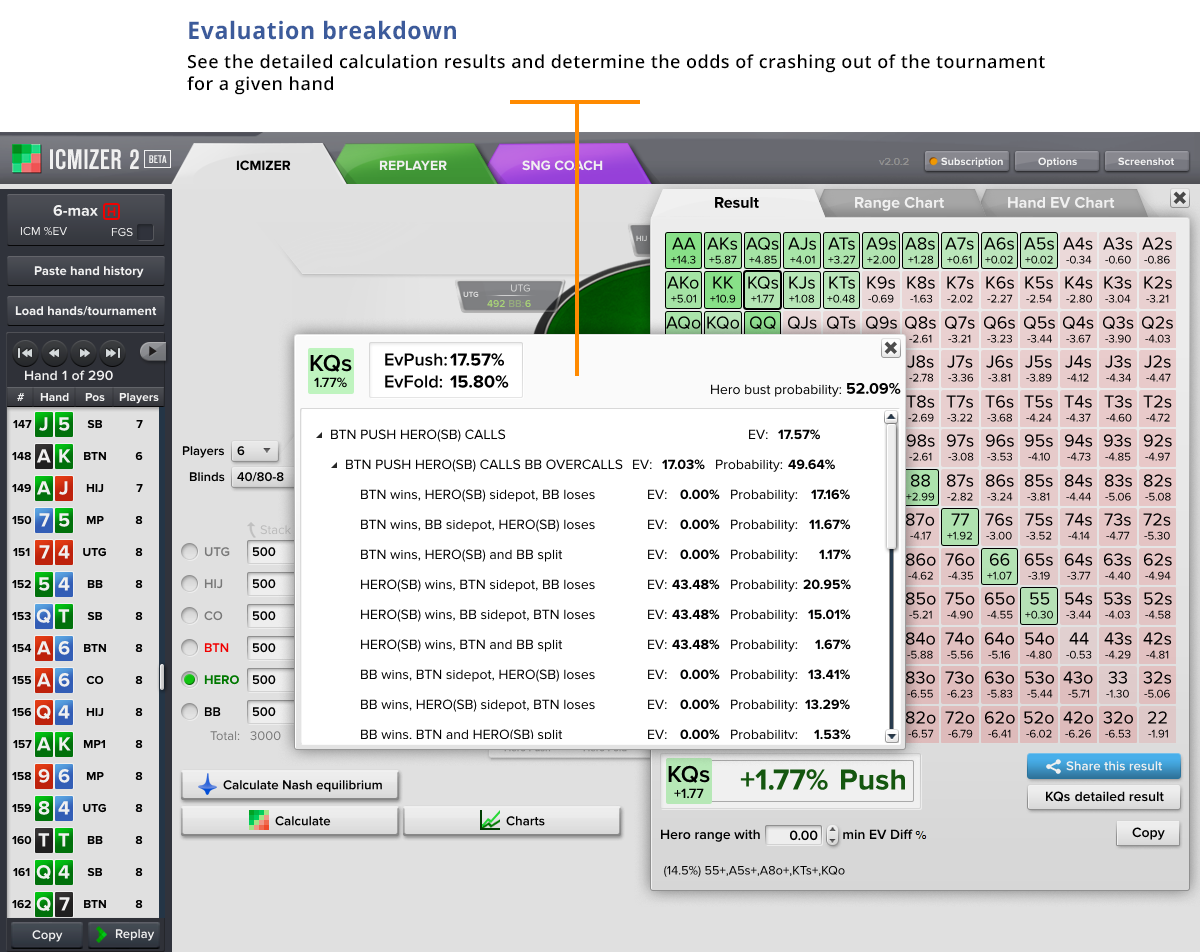
Task: Click Copy button below hand list
Action: coord(47,935)
